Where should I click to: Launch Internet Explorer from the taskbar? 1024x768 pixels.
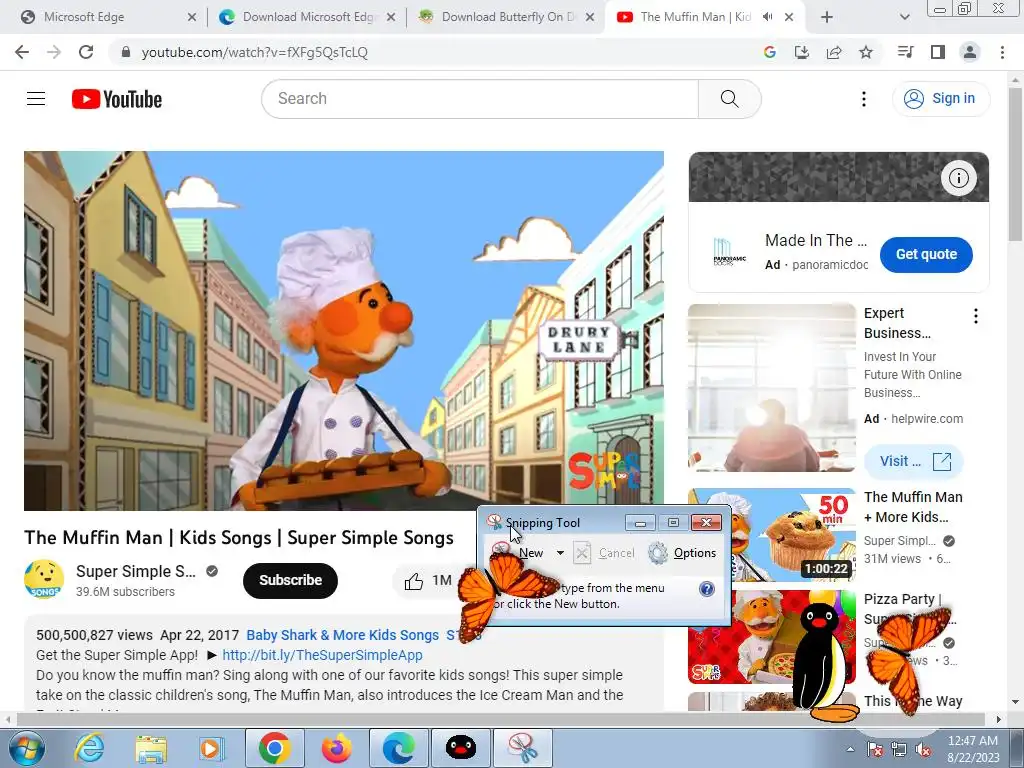tap(89, 748)
